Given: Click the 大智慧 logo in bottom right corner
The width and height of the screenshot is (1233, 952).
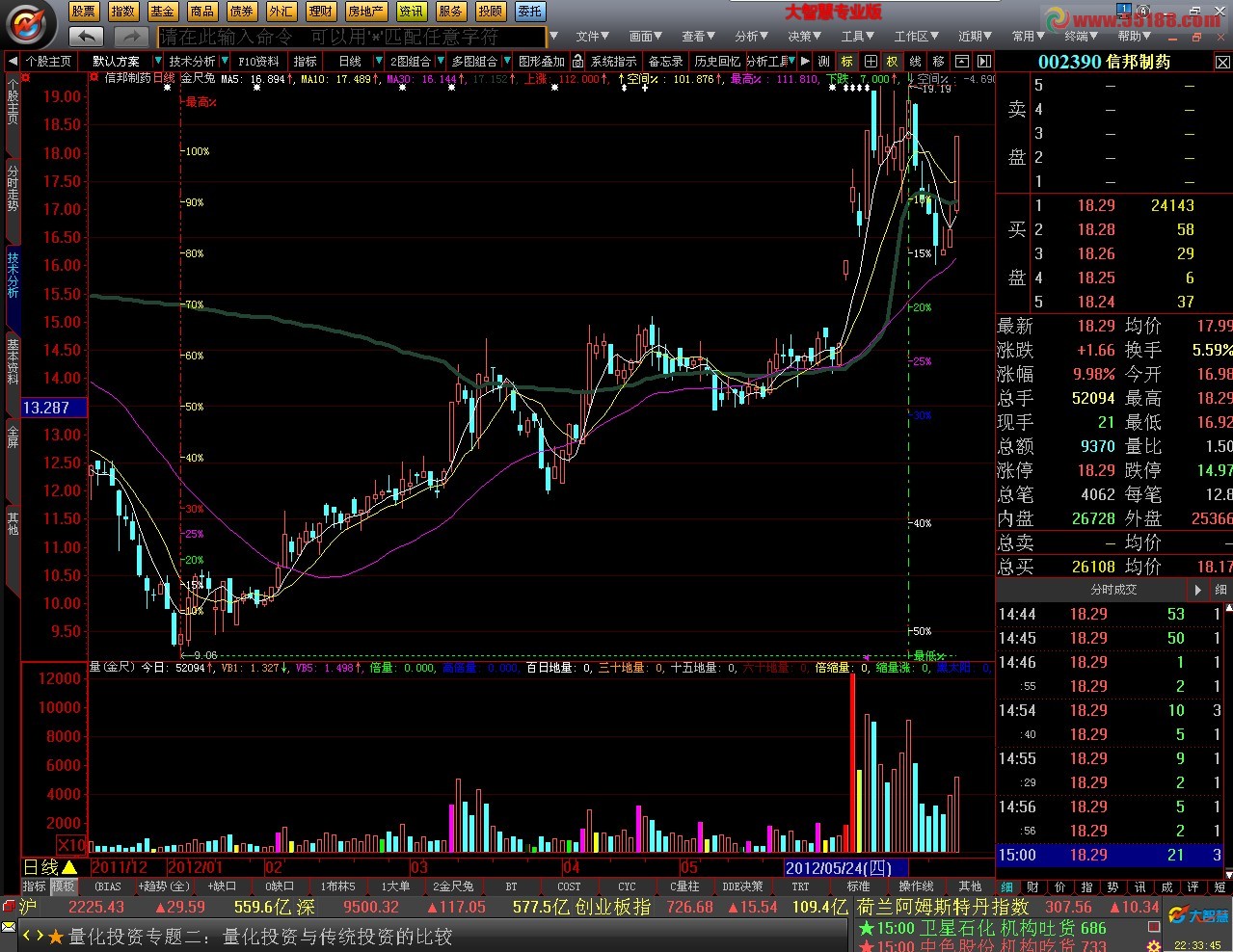Looking at the screenshot, I should tap(1198, 914).
